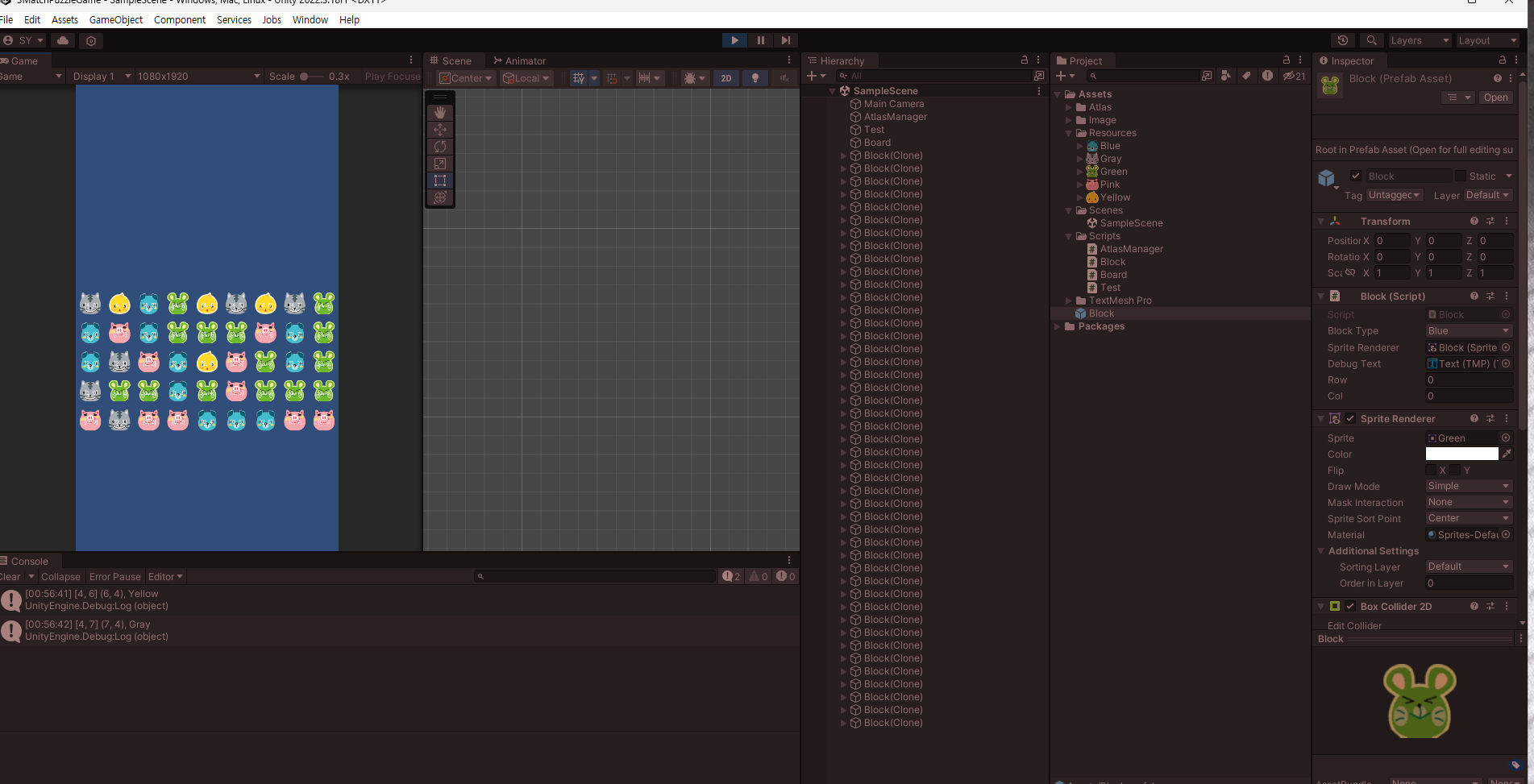Click the Step frame button

(x=786, y=40)
